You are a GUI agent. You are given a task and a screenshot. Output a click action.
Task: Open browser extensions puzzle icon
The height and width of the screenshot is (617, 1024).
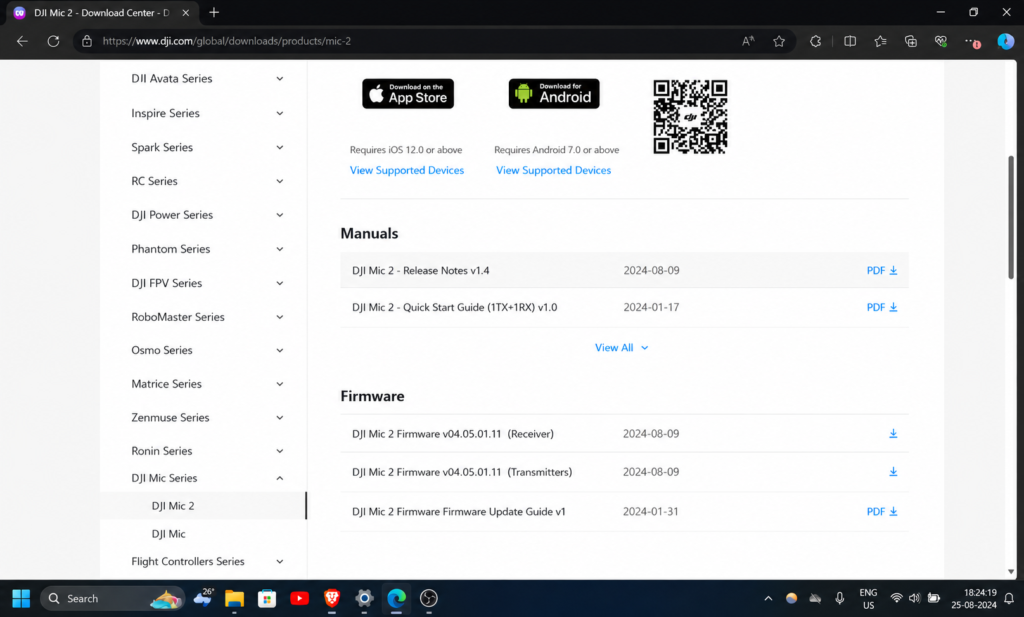[x=816, y=41]
